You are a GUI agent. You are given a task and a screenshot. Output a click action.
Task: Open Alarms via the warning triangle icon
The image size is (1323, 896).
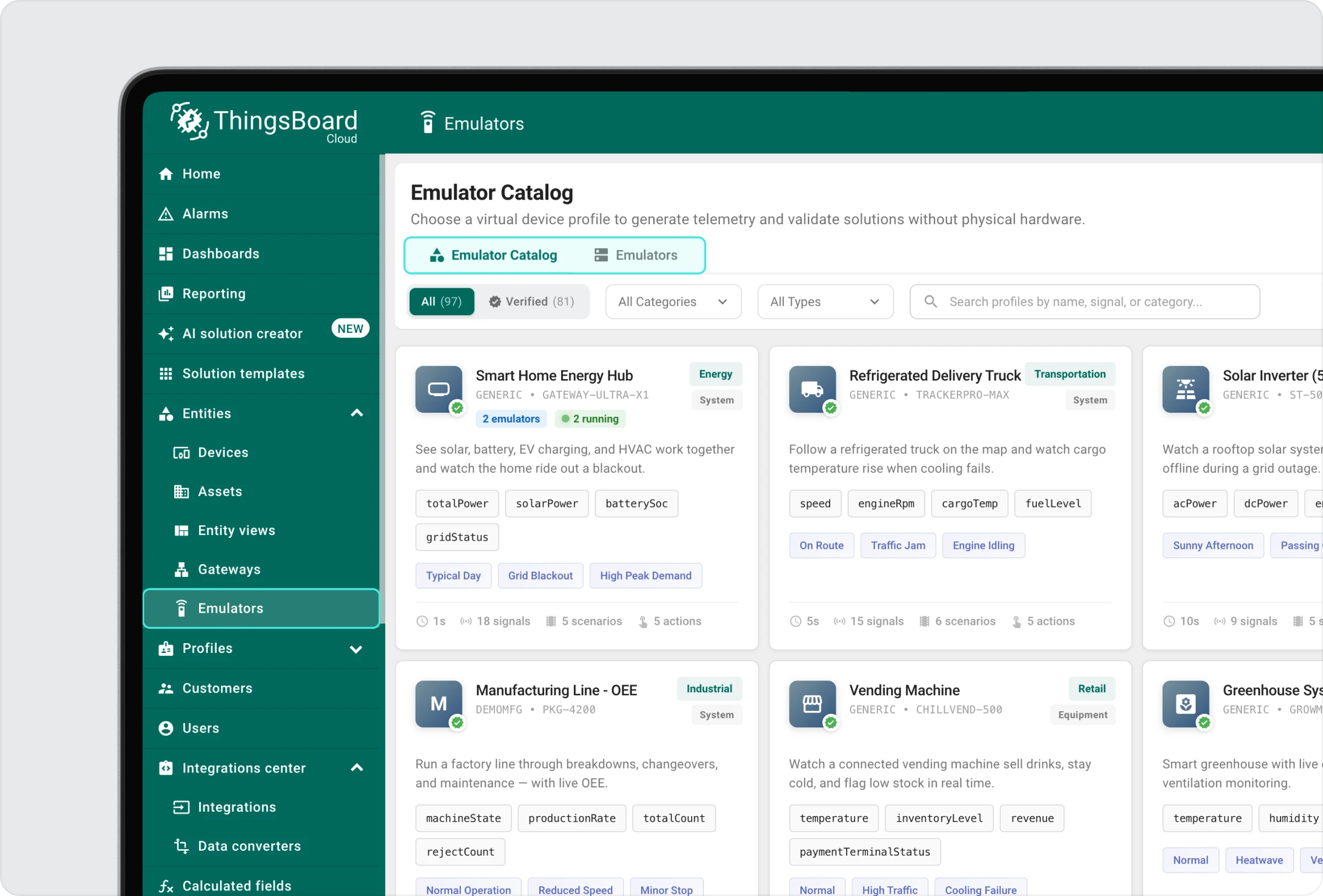[x=166, y=214]
